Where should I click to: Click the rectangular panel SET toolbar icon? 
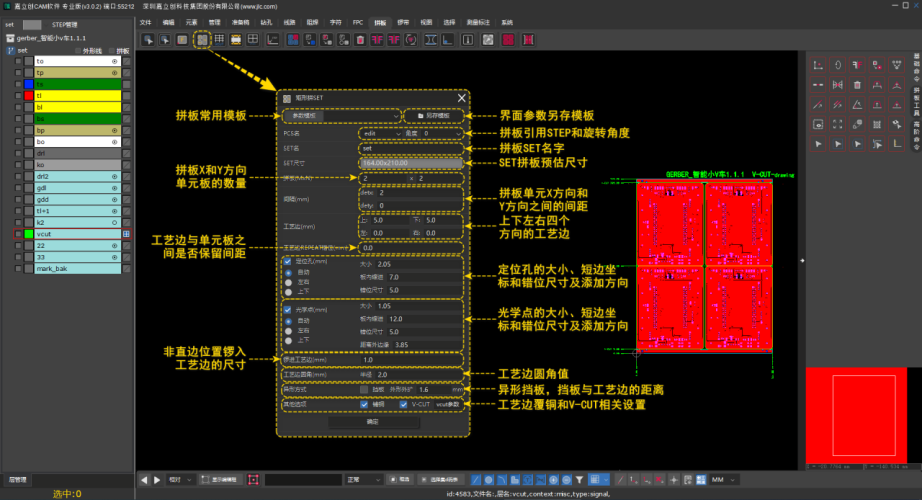pos(202,40)
